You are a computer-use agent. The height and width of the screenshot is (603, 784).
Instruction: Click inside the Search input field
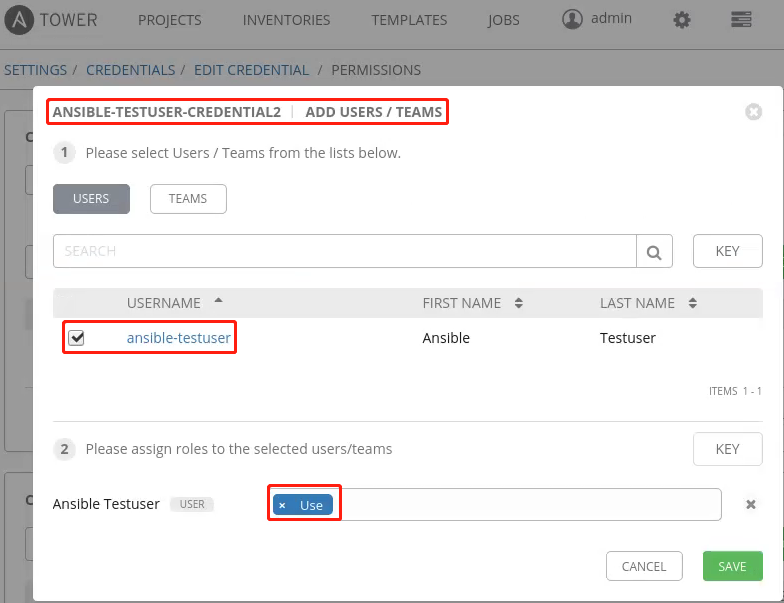344,252
